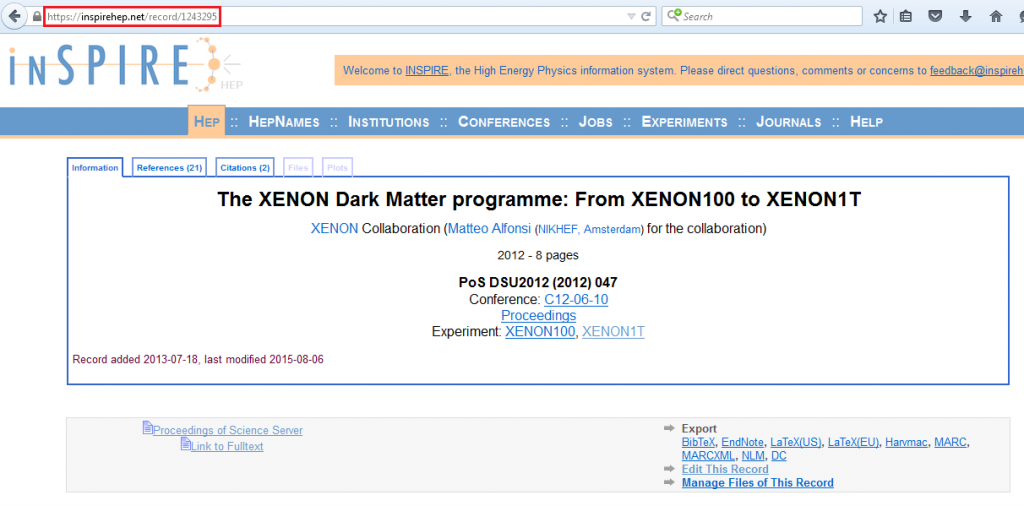The height and width of the screenshot is (506, 1024).
Task: Export the record as BibTeX
Action: (x=698, y=442)
